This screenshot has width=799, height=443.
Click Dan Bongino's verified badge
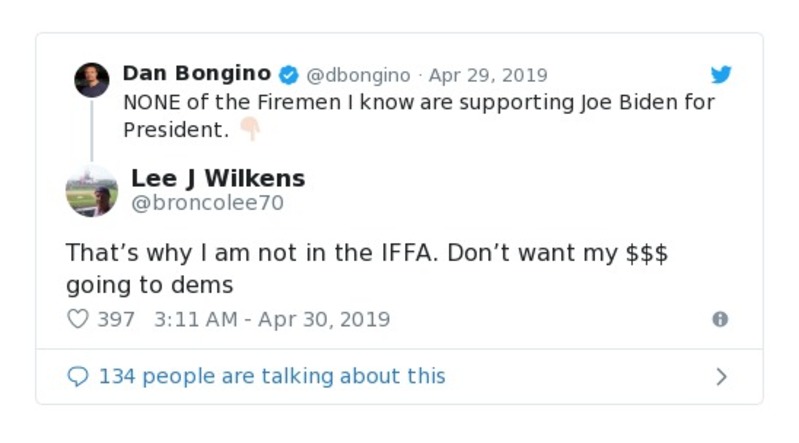pos(288,75)
